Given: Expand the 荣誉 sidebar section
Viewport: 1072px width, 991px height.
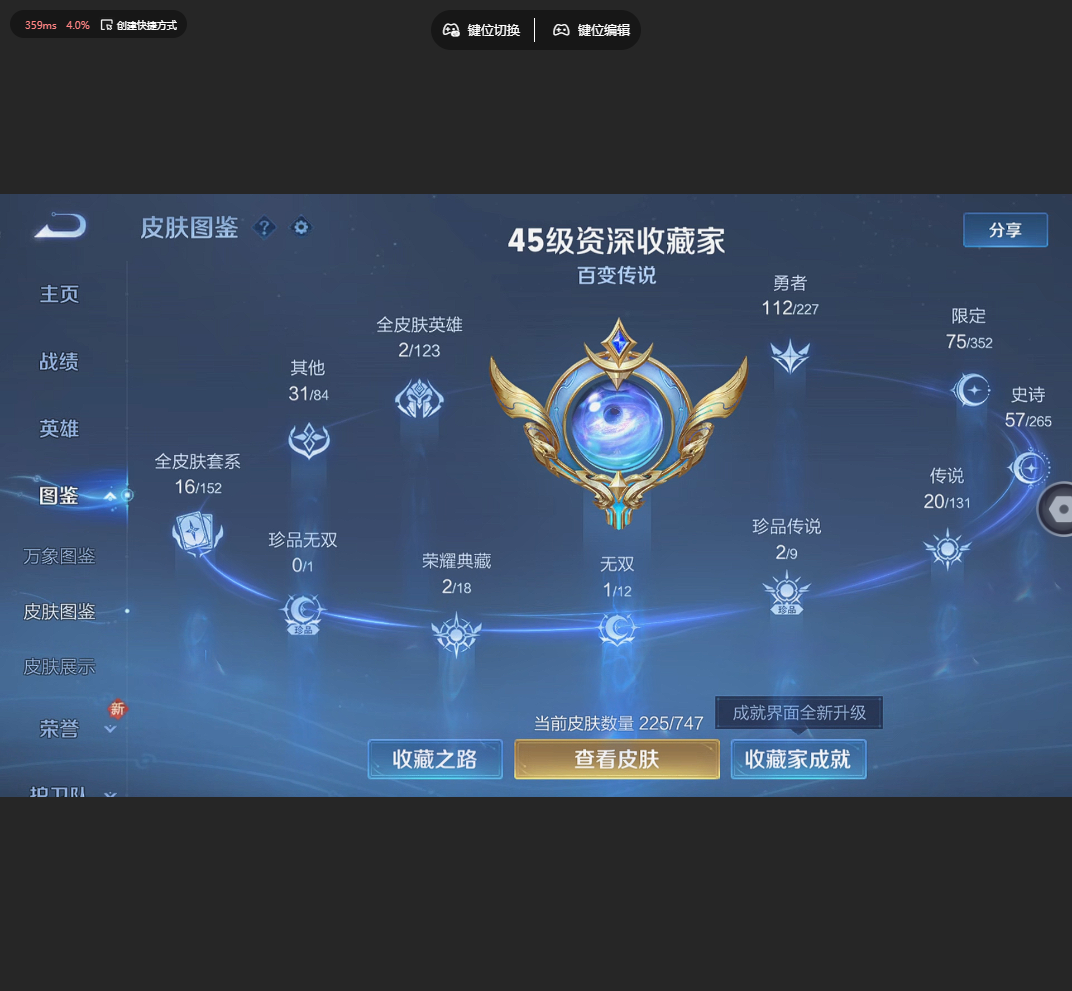Looking at the screenshot, I should click(x=110, y=729).
